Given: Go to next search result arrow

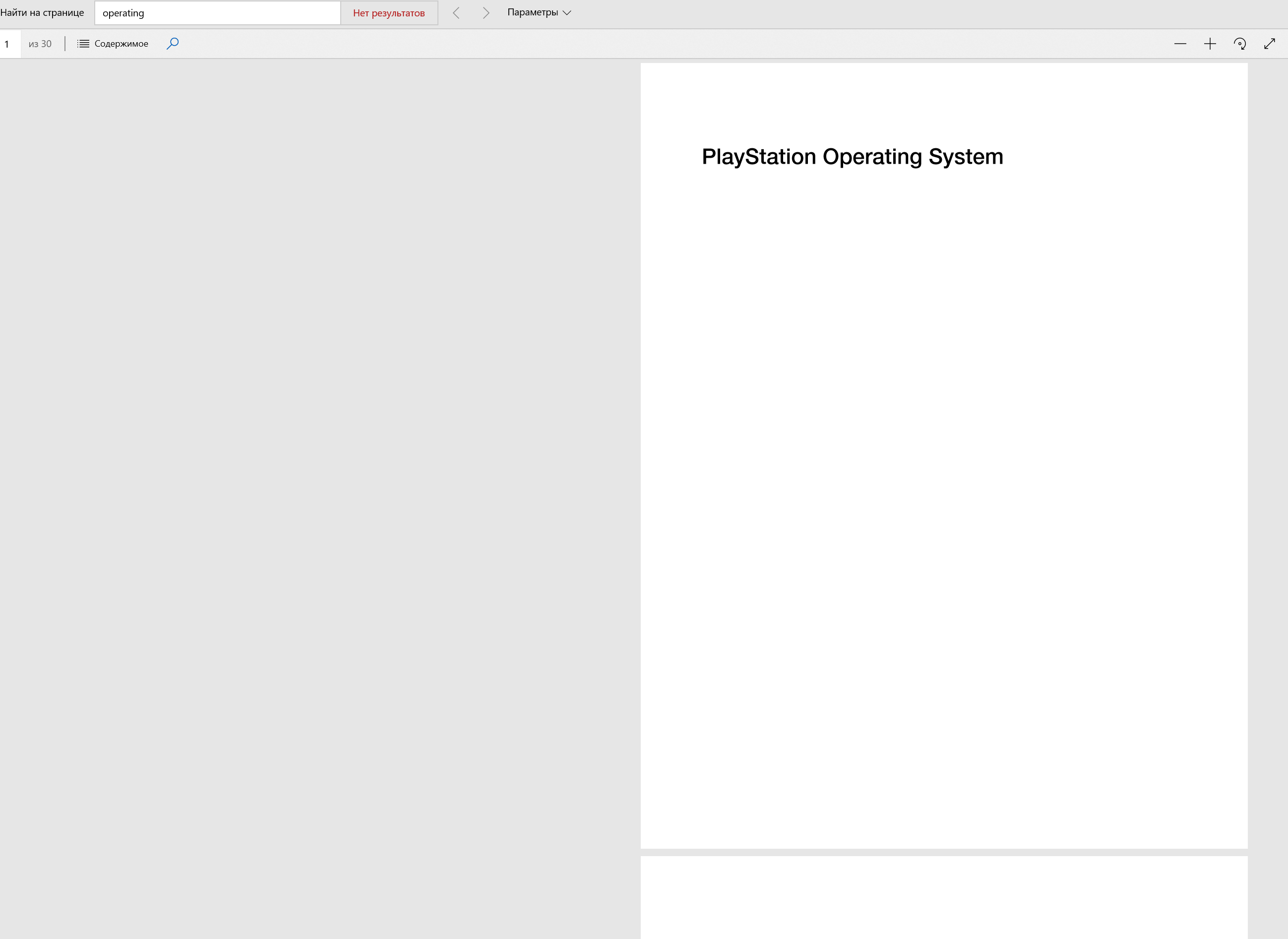Looking at the screenshot, I should click(486, 13).
